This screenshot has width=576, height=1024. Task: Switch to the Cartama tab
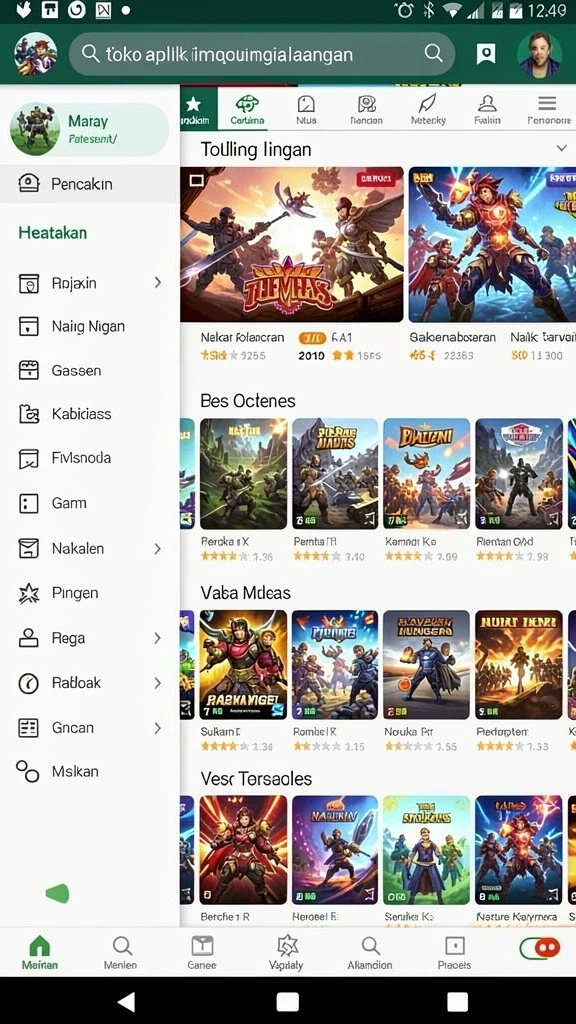pos(248,109)
